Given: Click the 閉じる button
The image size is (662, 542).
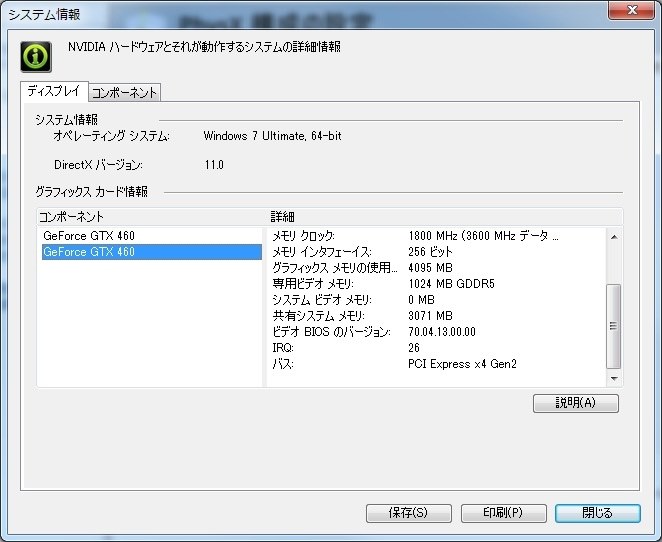Looking at the screenshot, I should coord(598,513).
